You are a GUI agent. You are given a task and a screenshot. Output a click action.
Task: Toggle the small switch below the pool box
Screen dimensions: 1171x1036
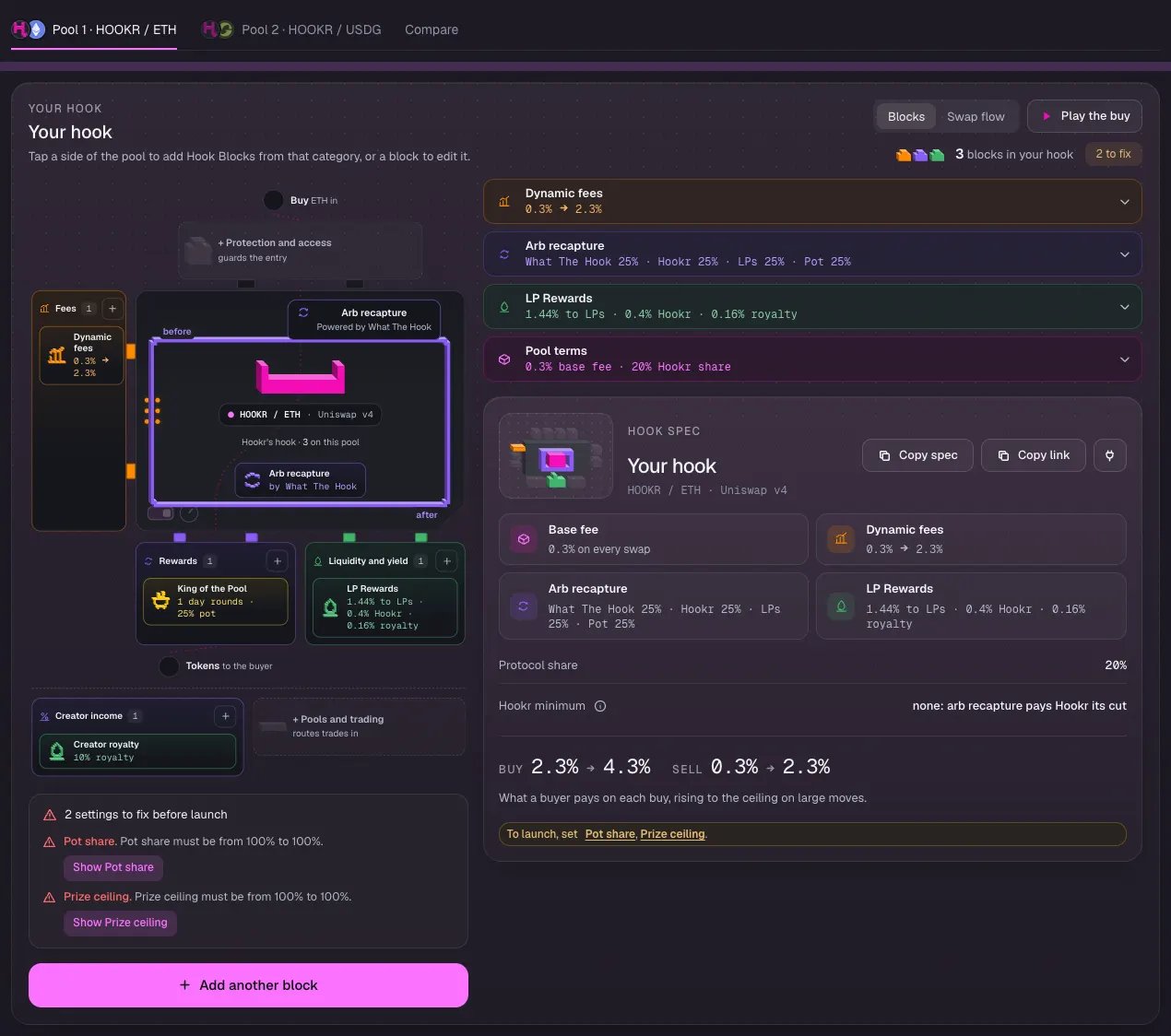161,512
